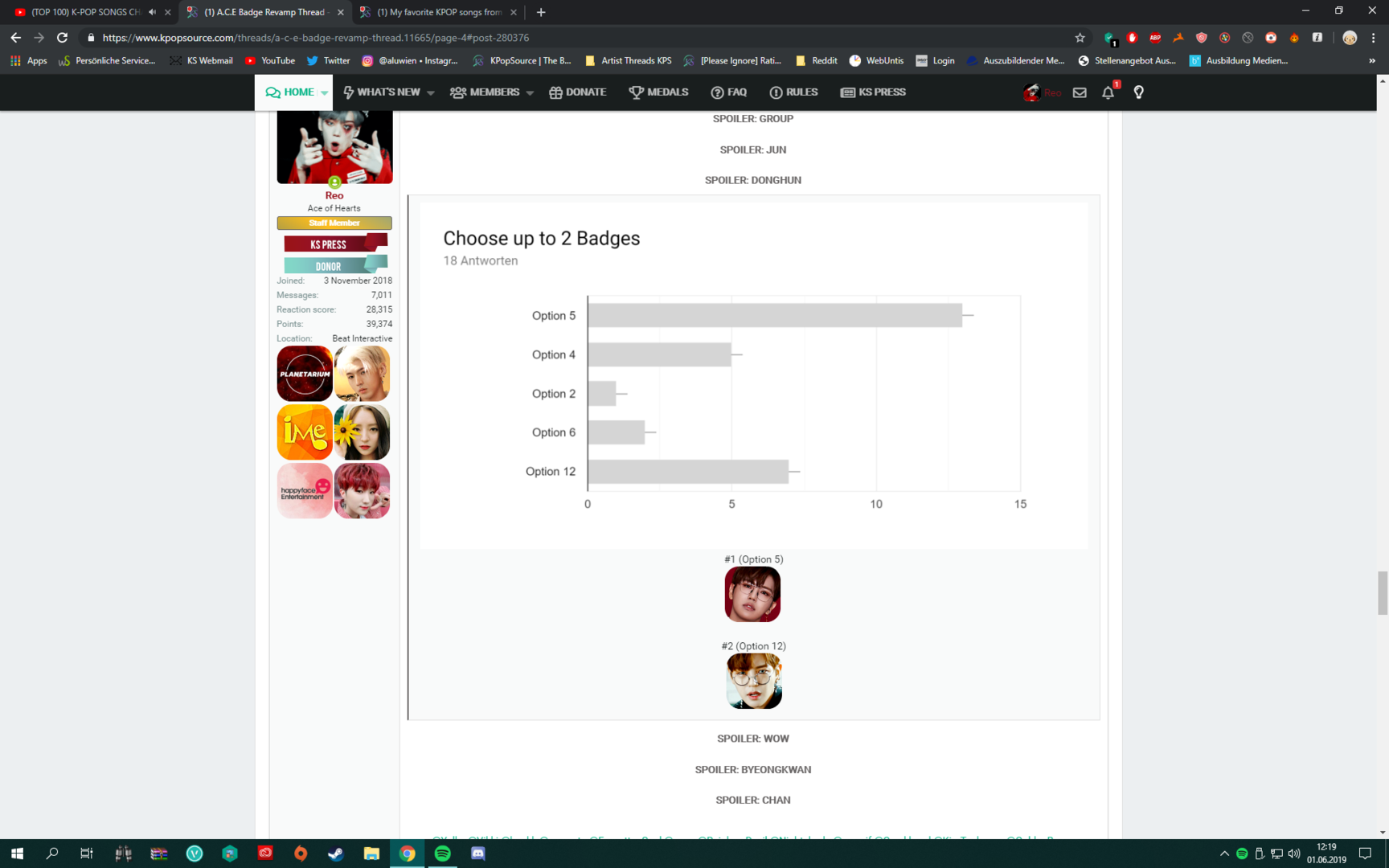Screen dimensions: 1389x868
Task: Open a new tab with plus icon
Action: click(x=541, y=12)
